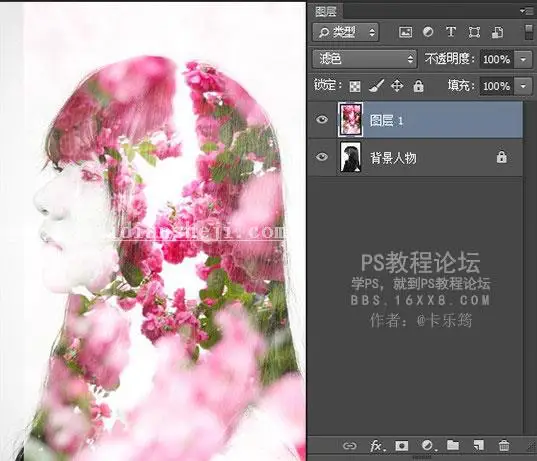Screen dimensions: 537x461
Task: Click the link layers icon
Action: [350, 446]
